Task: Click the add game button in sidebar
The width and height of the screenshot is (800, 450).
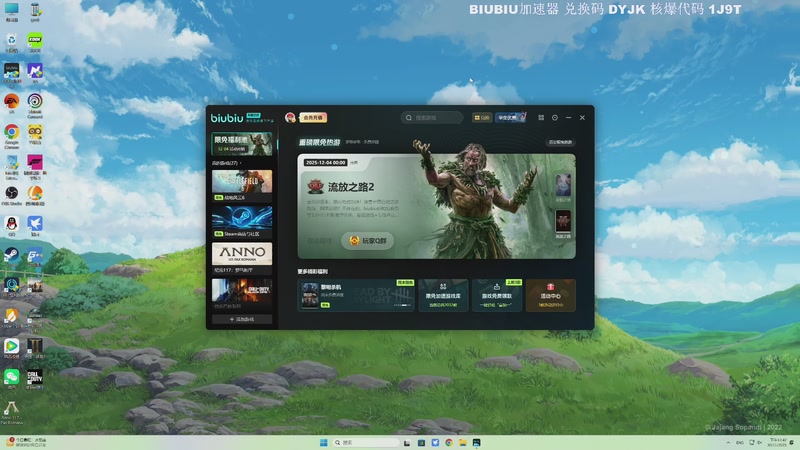Action: click(242, 319)
